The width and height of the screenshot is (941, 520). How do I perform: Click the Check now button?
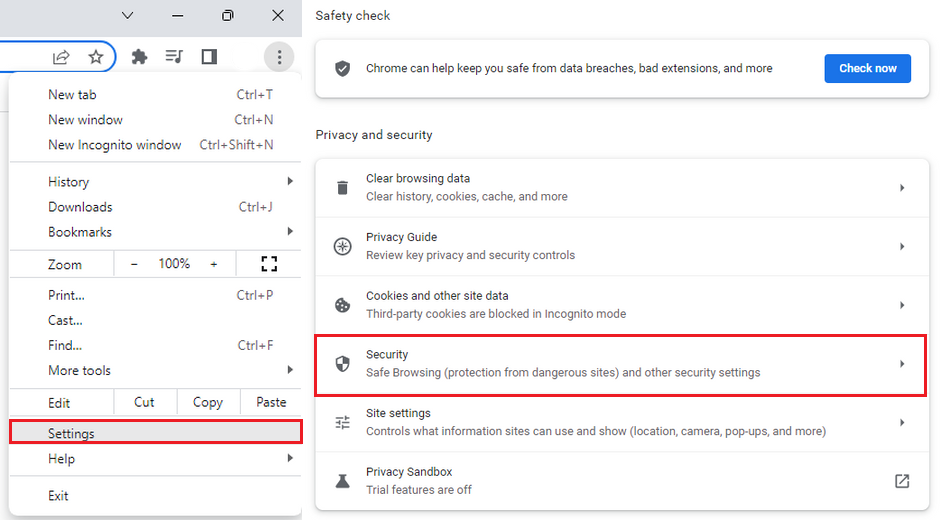click(x=867, y=68)
